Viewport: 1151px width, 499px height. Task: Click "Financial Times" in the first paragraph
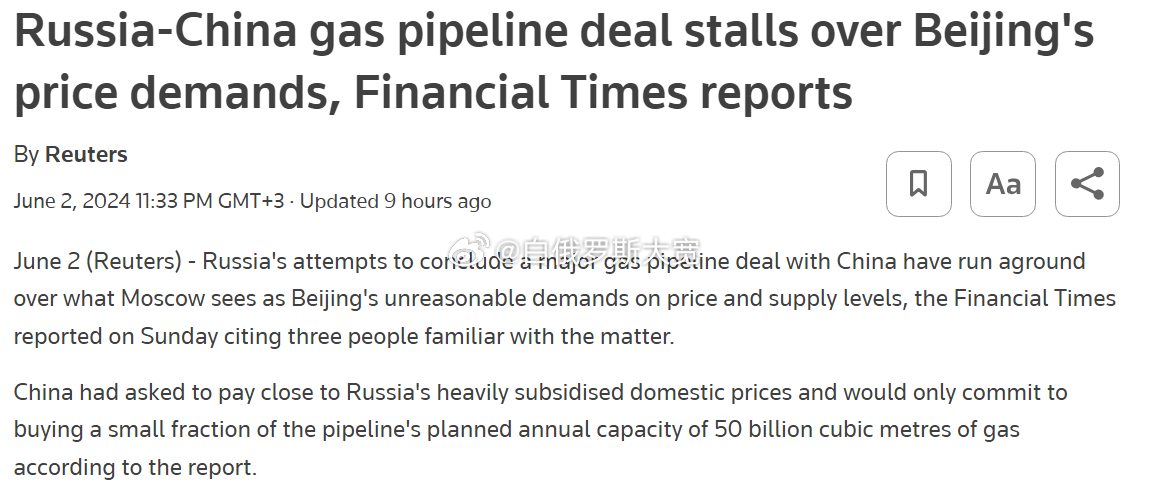[1034, 299]
